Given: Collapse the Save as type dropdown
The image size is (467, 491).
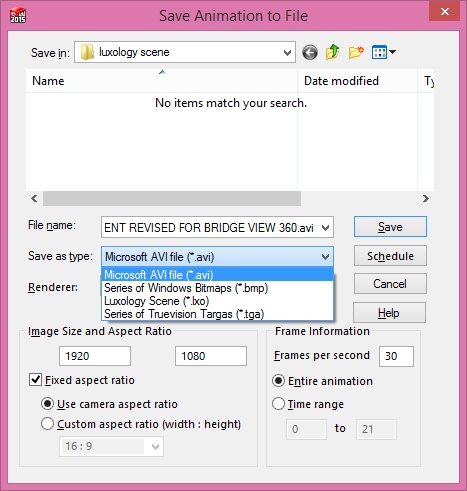Looking at the screenshot, I should tap(325, 257).
